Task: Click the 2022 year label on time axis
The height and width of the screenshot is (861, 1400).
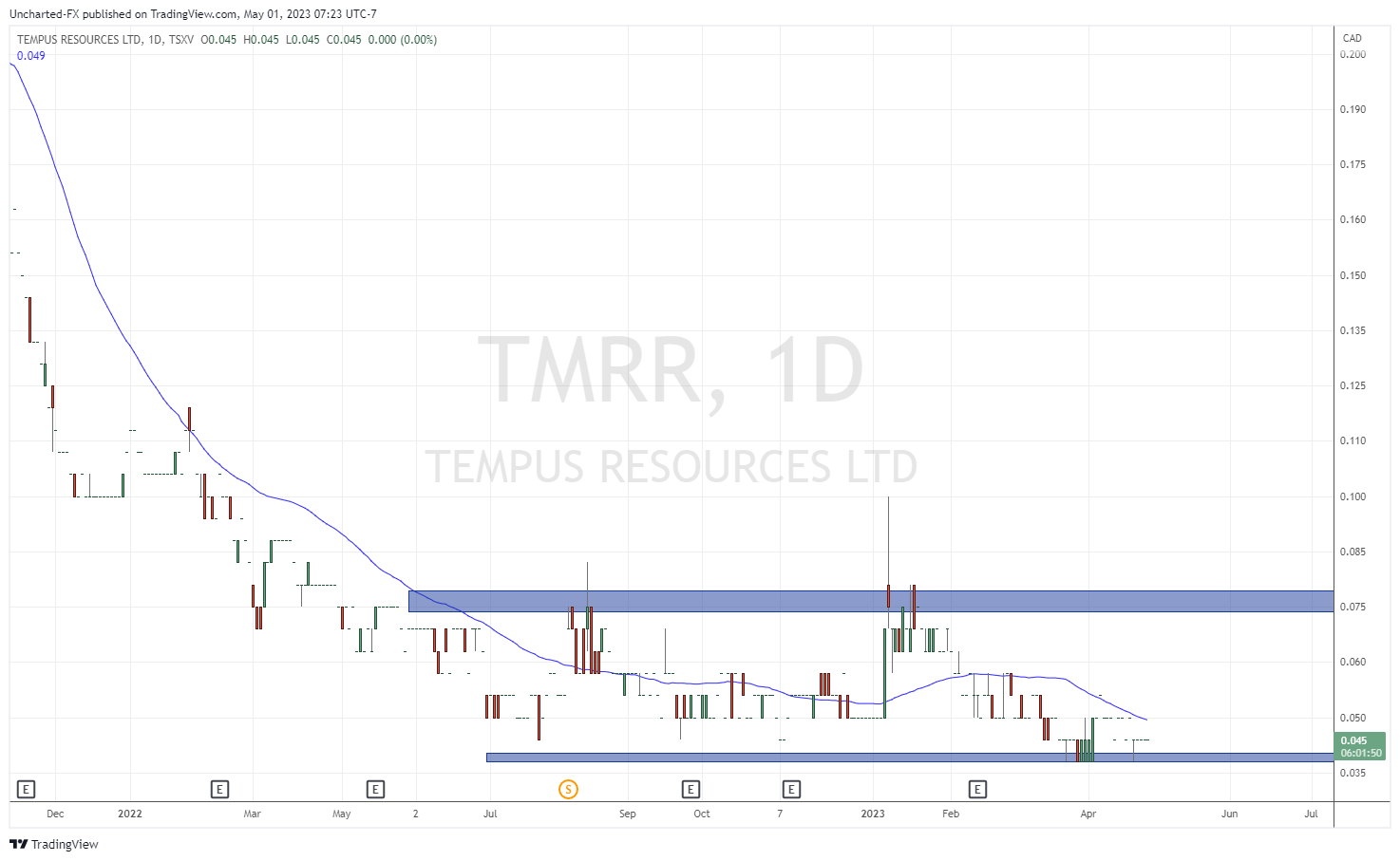Action: tap(130, 814)
